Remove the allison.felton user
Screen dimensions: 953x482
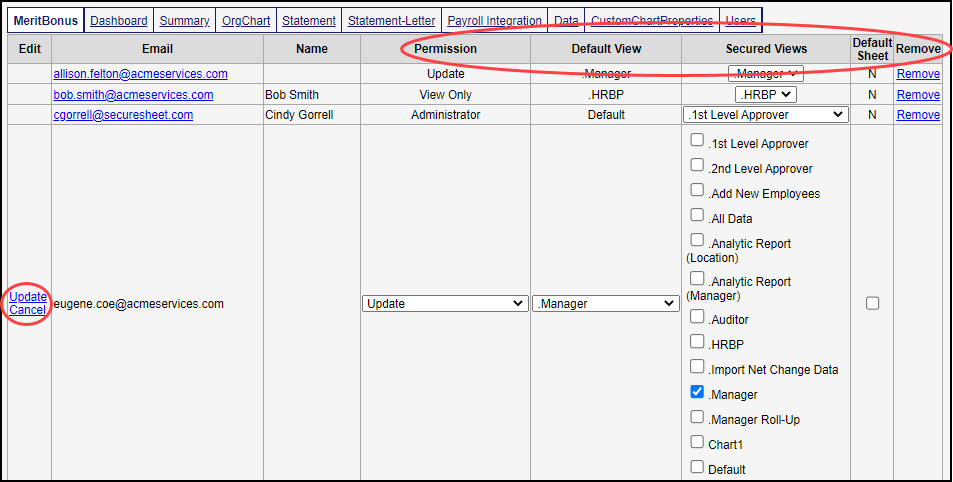(917, 74)
